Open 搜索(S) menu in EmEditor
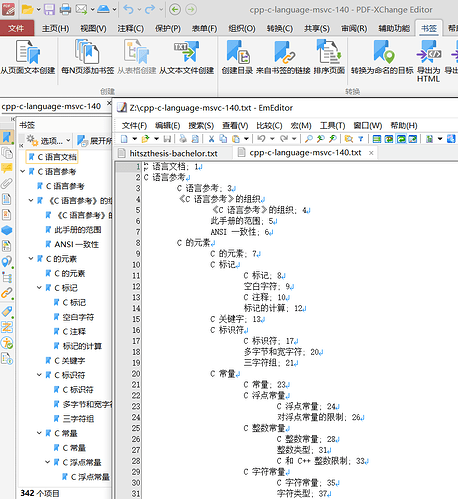 pyautogui.click(x=201, y=126)
